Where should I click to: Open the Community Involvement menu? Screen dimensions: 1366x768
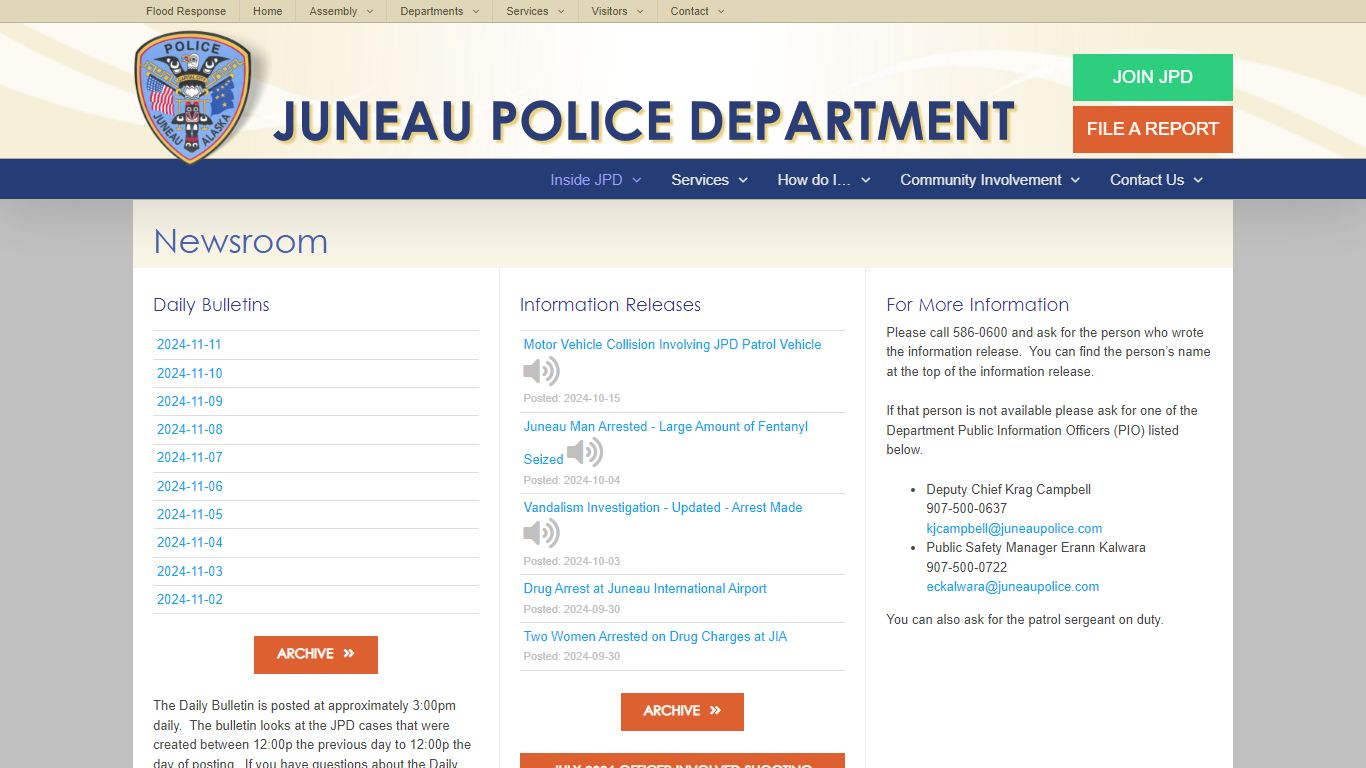(x=990, y=180)
